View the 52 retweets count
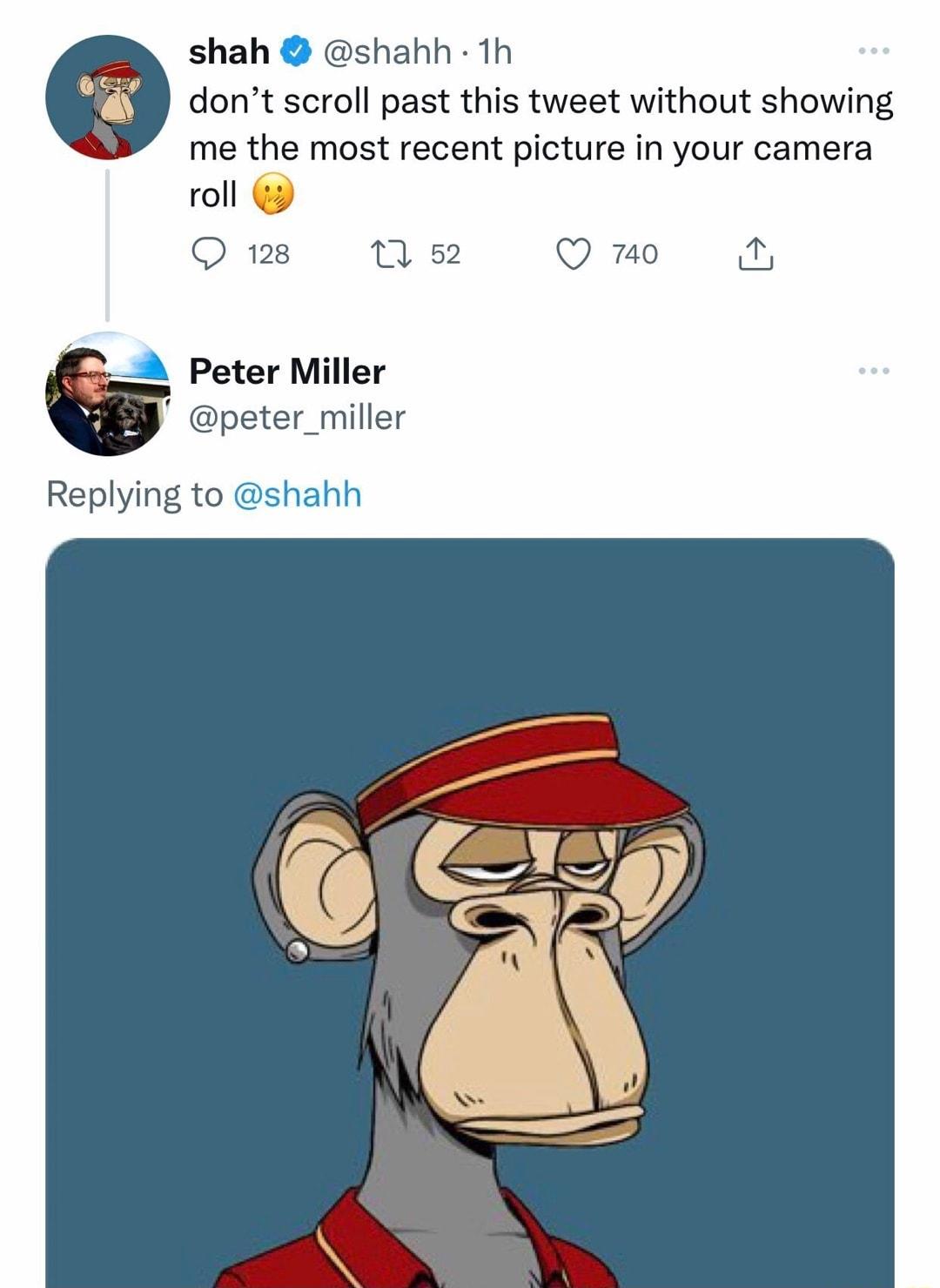The height and width of the screenshot is (1288, 940). tap(444, 253)
